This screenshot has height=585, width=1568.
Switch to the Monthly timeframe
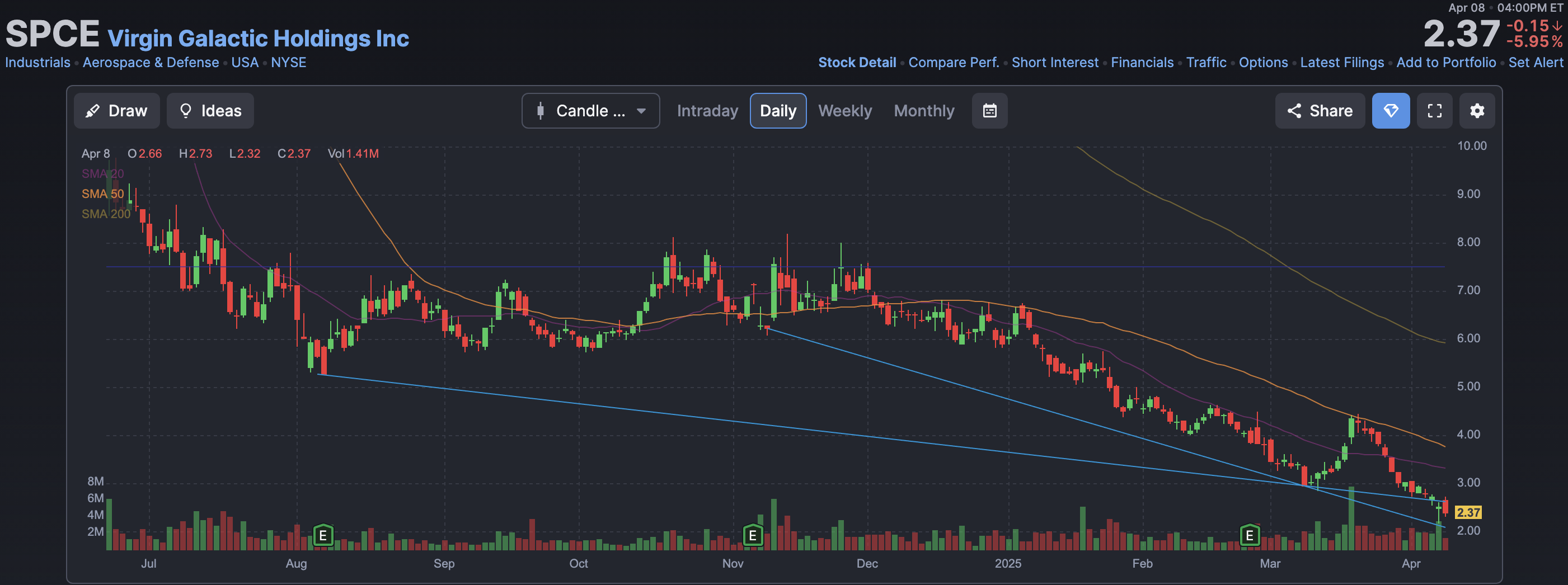click(924, 111)
